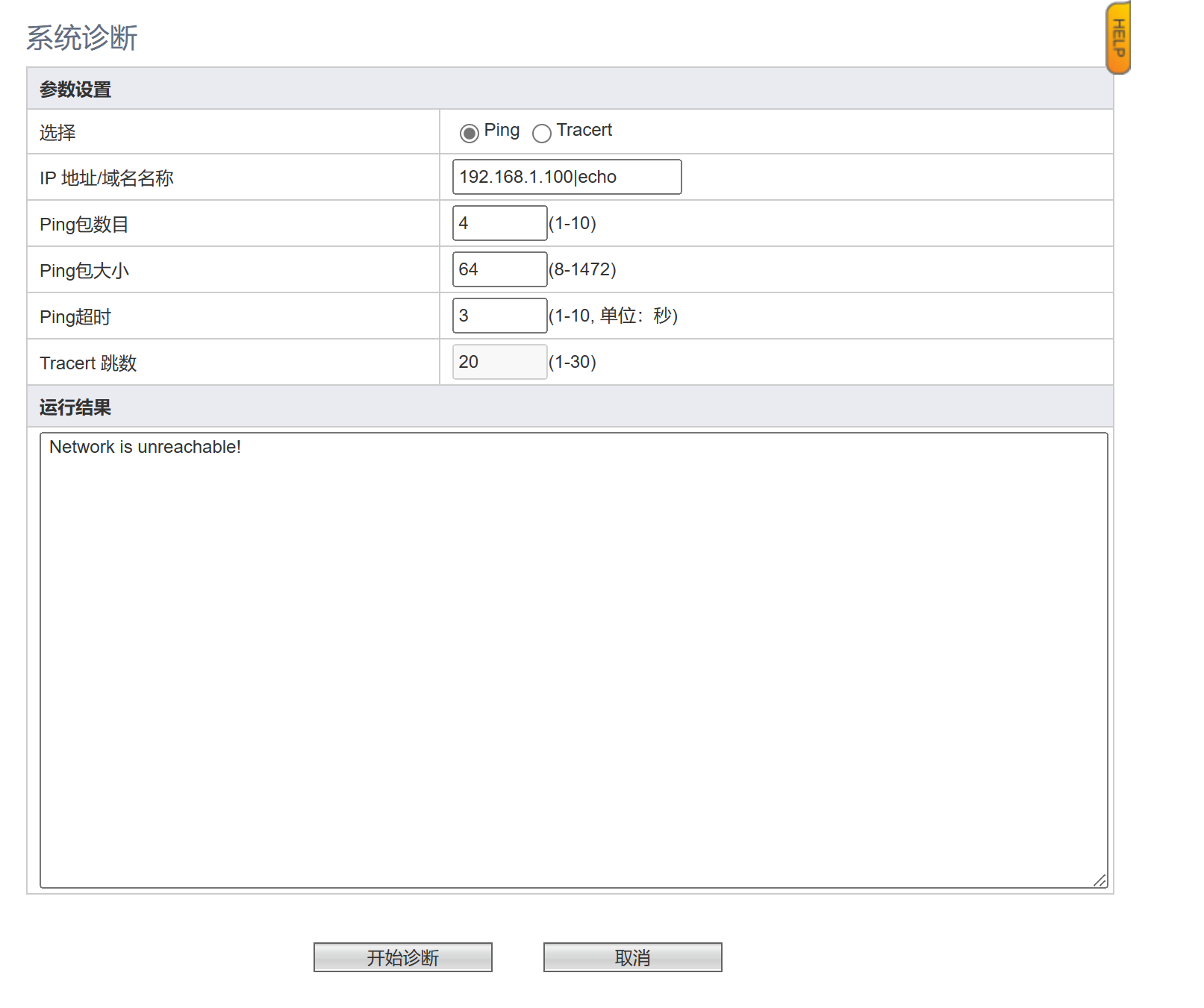Click the 参数设置 section header
The height and width of the screenshot is (1008, 1204).
[x=75, y=90]
